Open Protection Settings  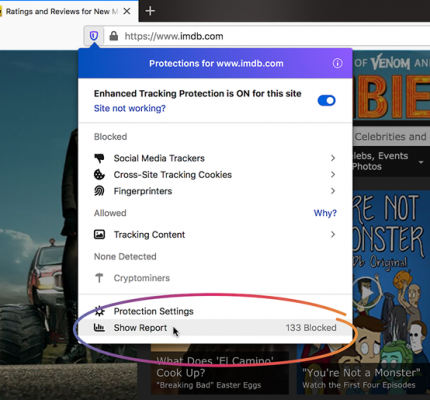pos(215,311)
